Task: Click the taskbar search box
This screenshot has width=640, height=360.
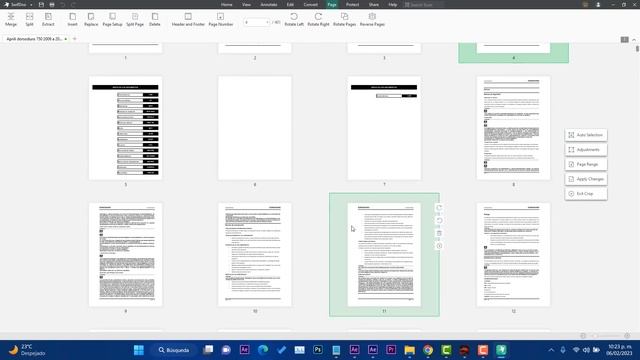Action: 174,350
